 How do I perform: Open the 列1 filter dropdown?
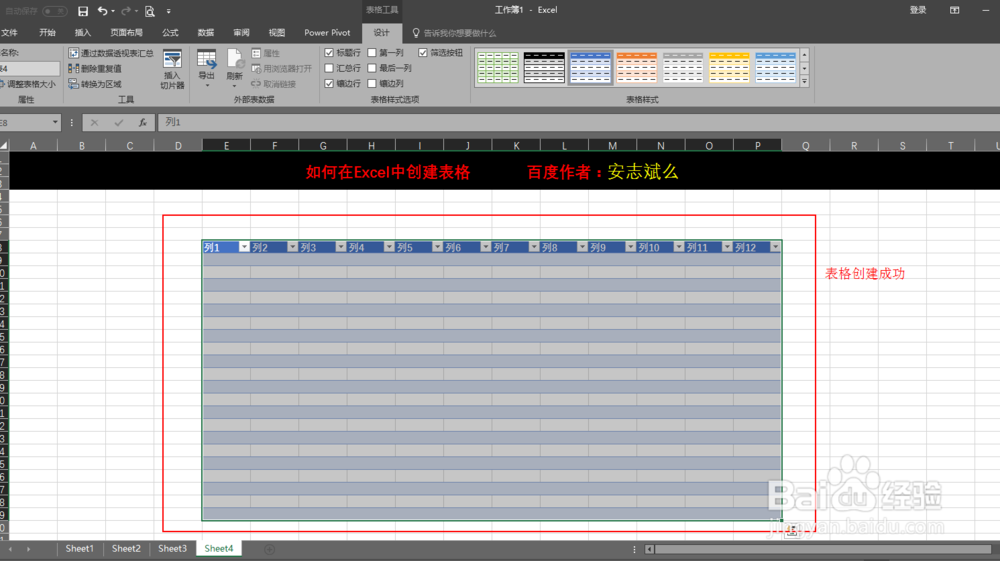pos(244,247)
